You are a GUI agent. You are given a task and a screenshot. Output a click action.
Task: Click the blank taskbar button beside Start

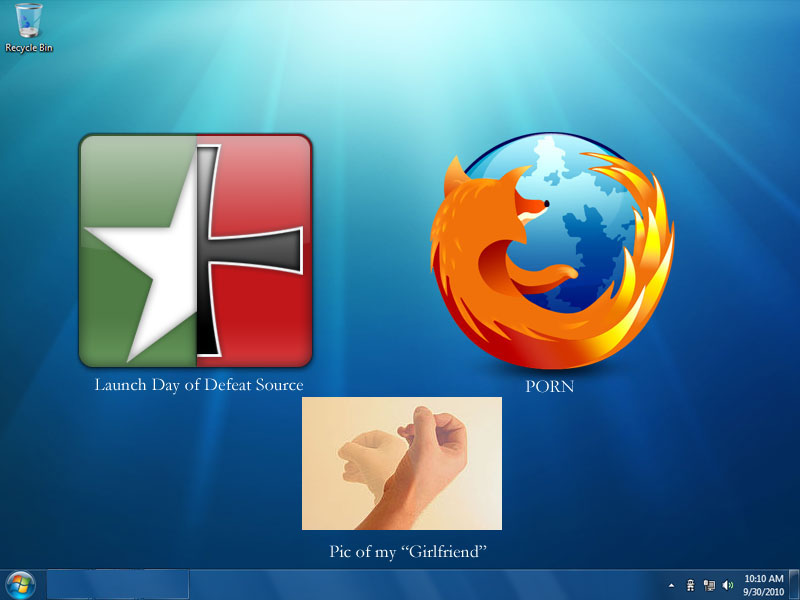(x=118, y=585)
